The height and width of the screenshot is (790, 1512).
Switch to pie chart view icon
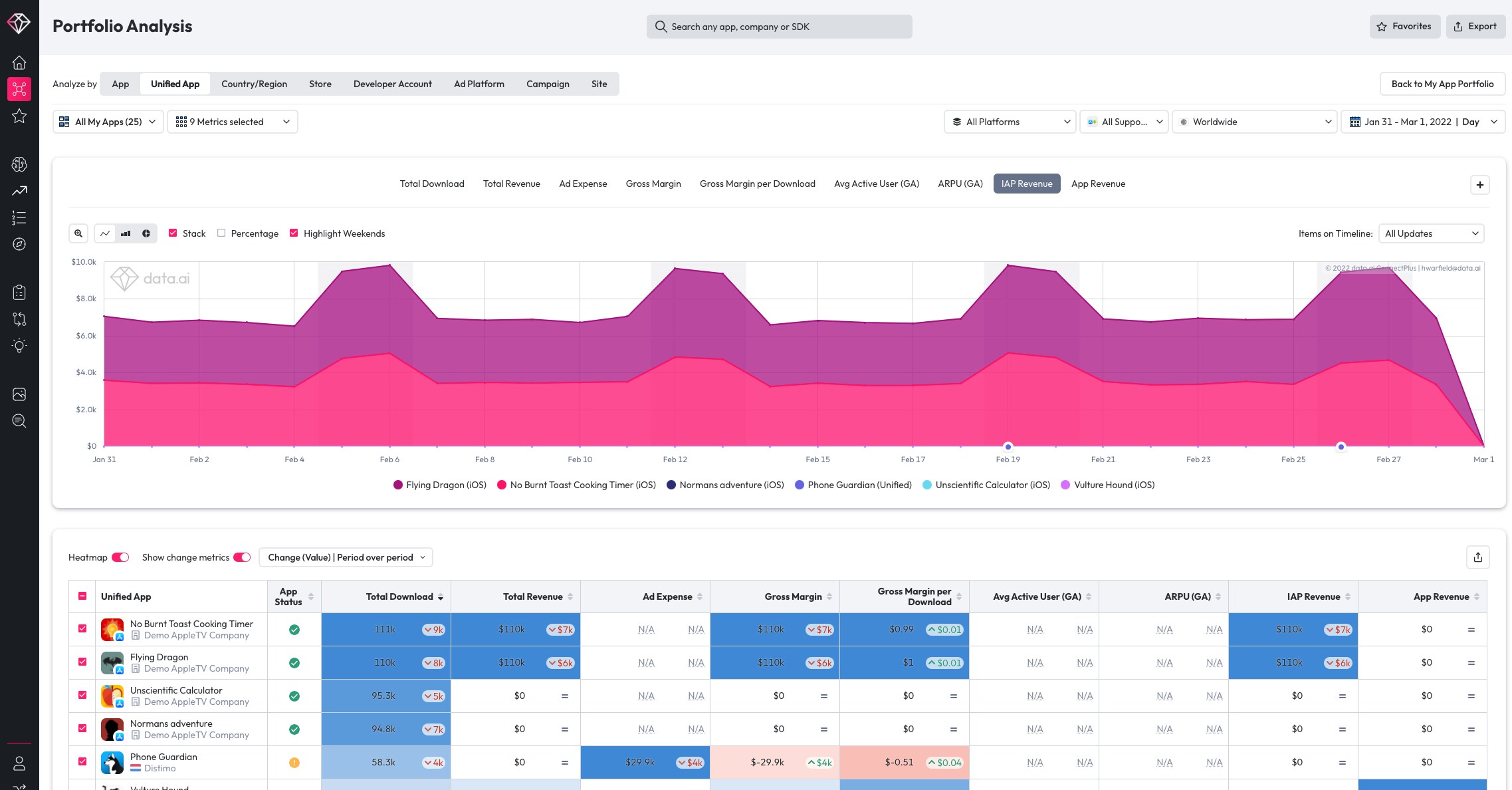click(x=146, y=233)
